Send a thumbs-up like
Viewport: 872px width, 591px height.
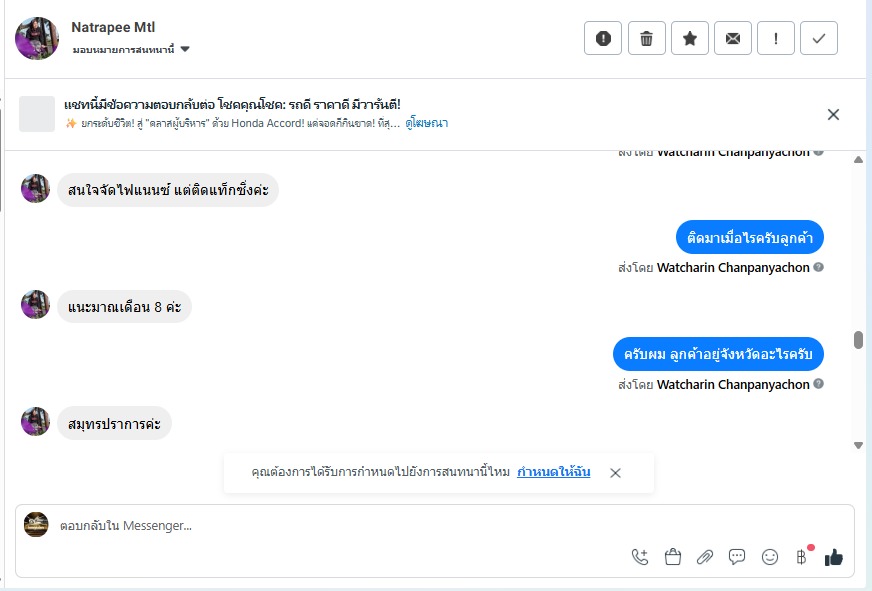[833, 557]
